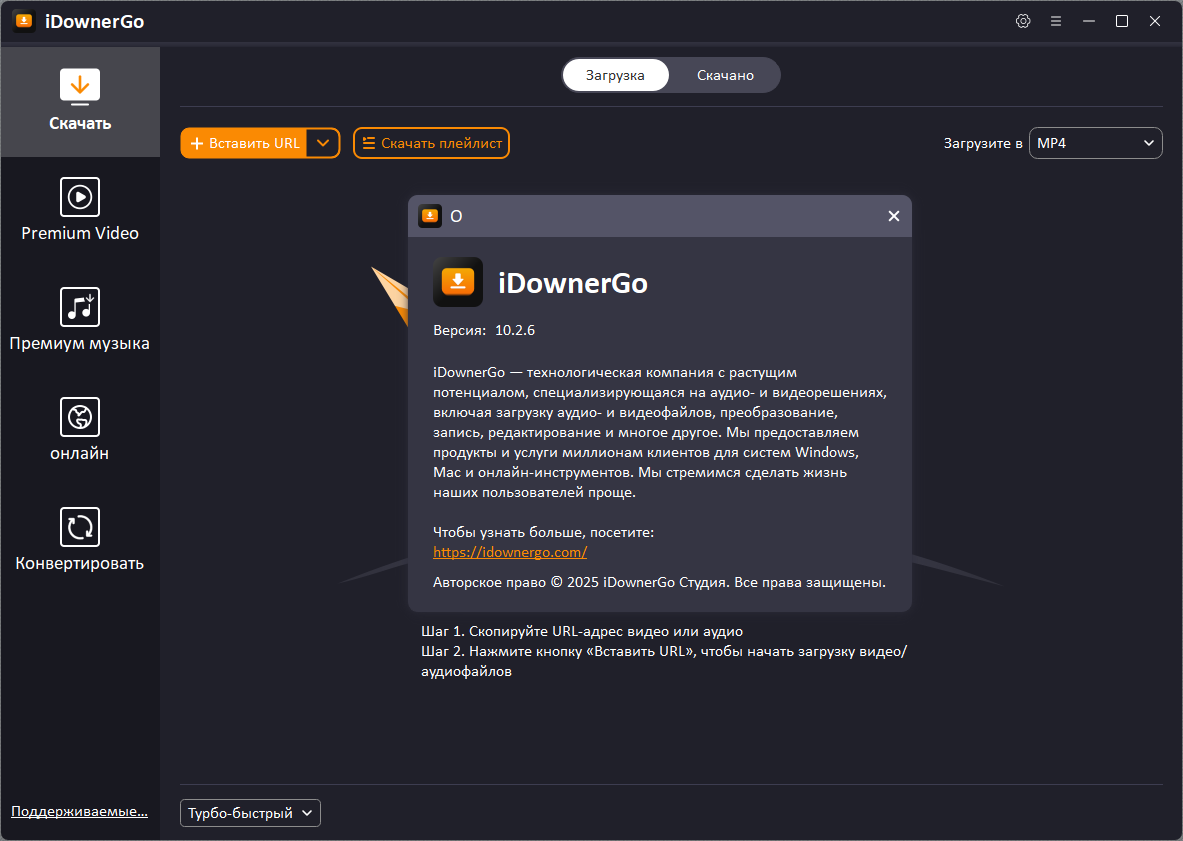Click the Авторское право © 2025 line
The image size is (1183, 841).
[x=659, y=582]
